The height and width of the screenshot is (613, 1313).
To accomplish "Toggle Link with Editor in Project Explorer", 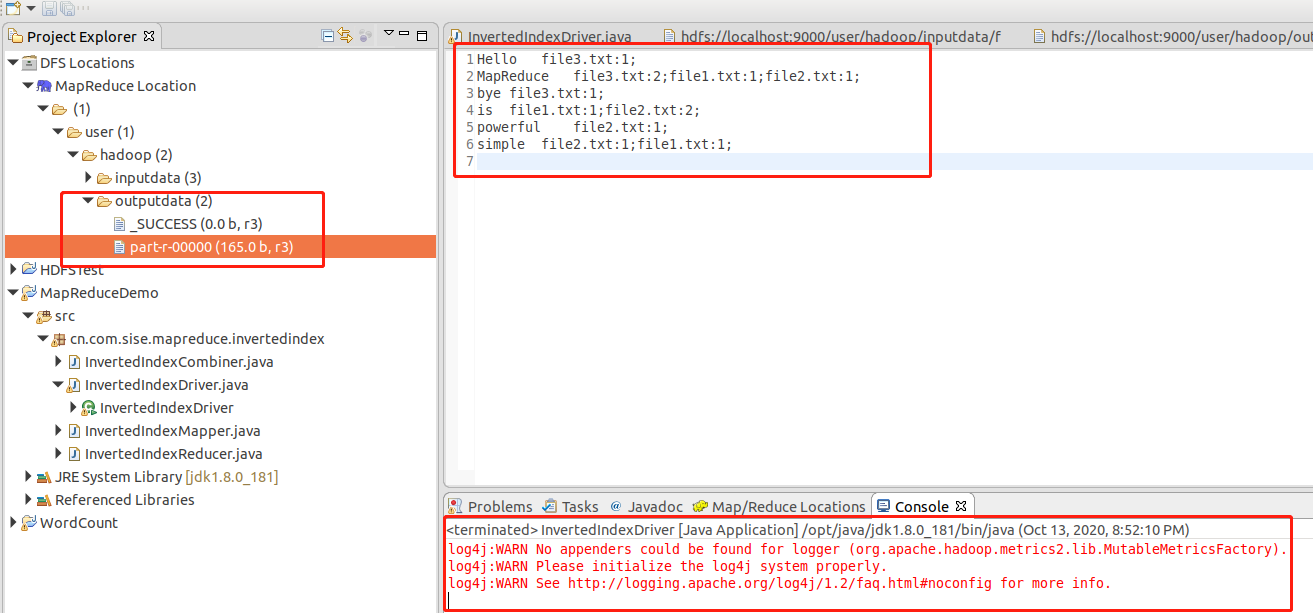I will [x=344, y=35].
